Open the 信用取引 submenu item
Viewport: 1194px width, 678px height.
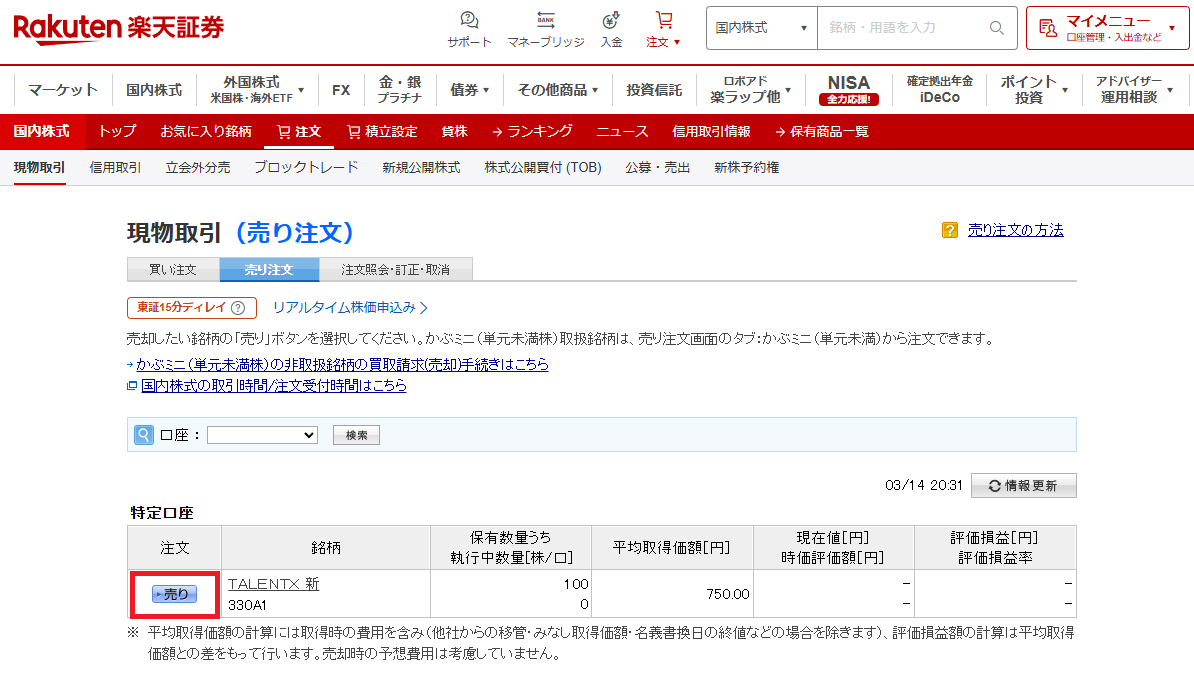pos(115,168)
